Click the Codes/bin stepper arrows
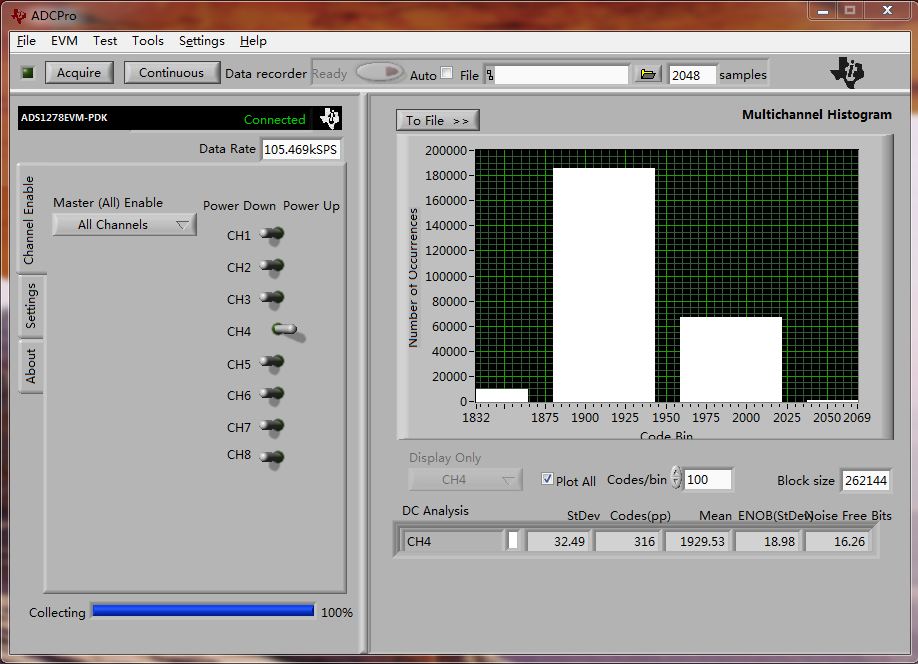This screenshot has width=918, height=664. tap(676, 478)
